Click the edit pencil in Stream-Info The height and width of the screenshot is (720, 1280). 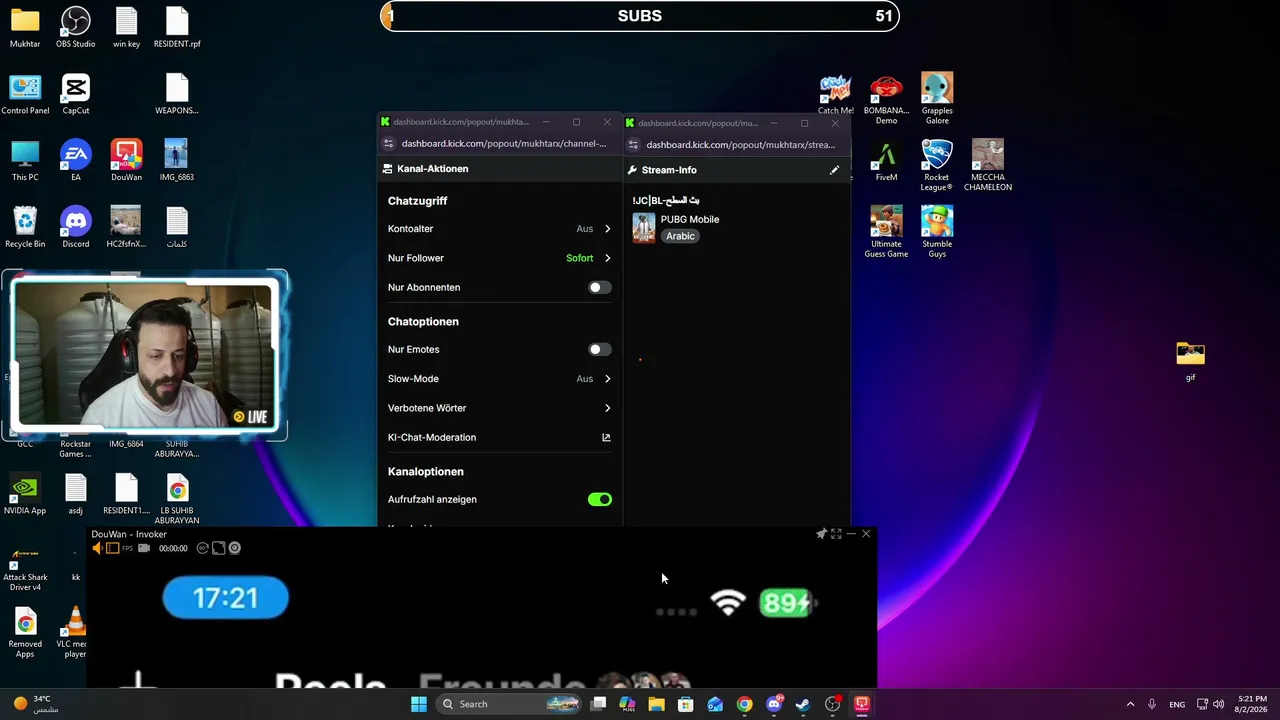[x=834, y=170]
